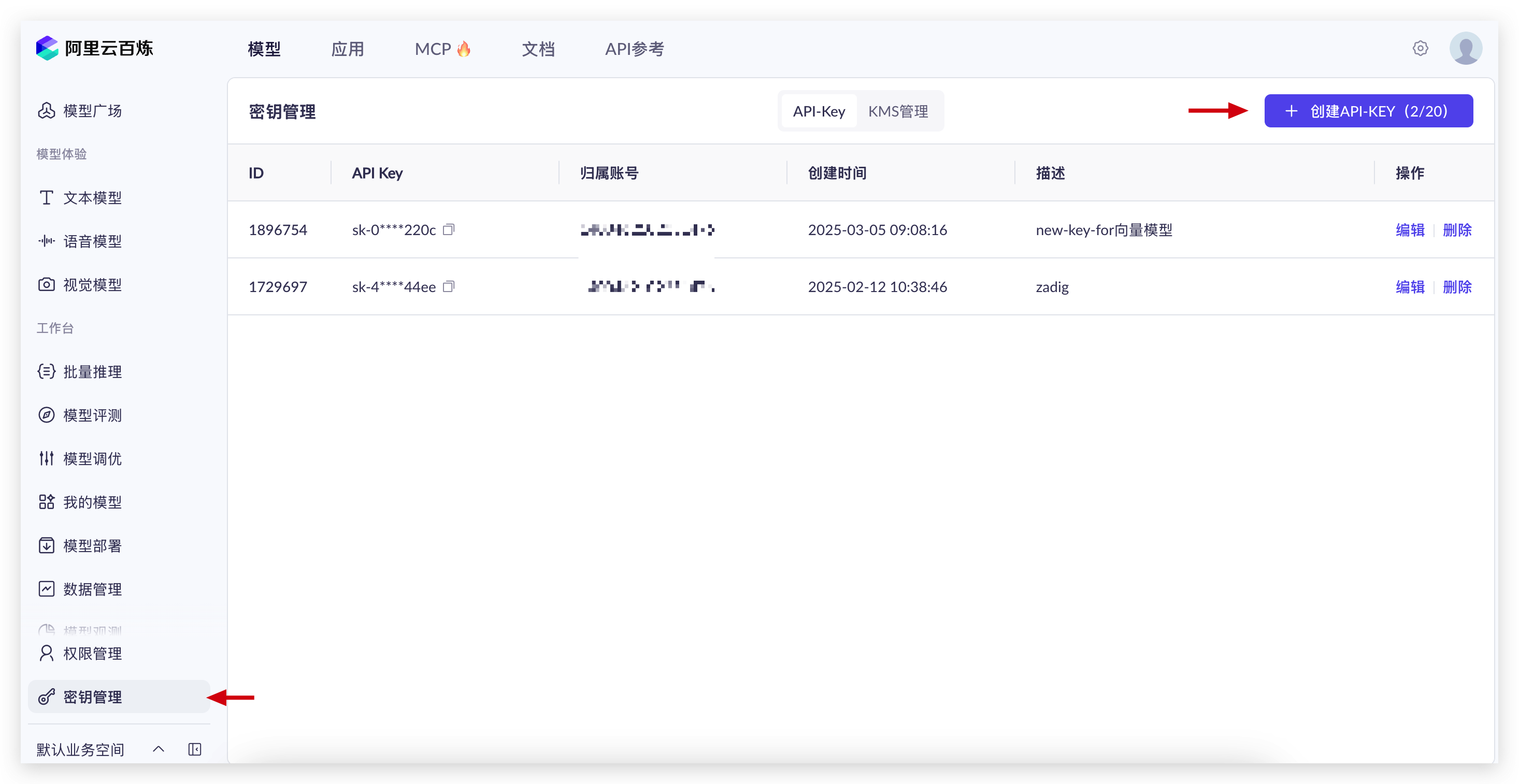Collapse the 默认业务空间 panel chevron
Screen dimensions: 1519x784
tap(158, 749)
